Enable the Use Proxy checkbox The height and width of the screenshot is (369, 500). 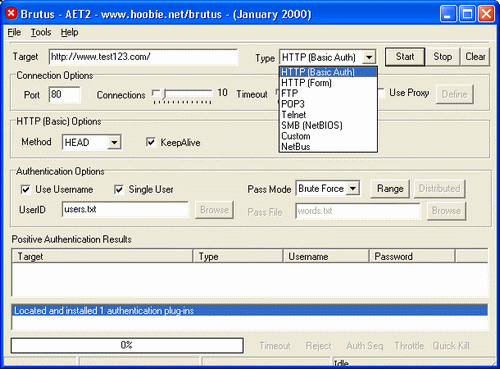(381, 93)
